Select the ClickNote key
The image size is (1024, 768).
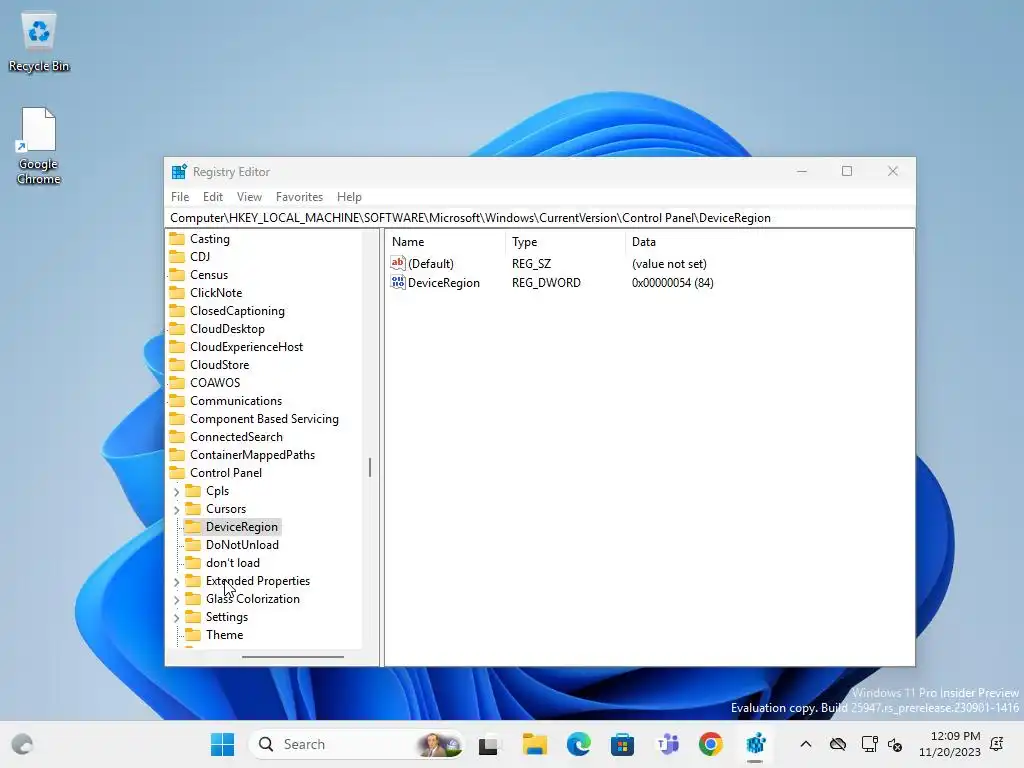click(x=216, y=293)
